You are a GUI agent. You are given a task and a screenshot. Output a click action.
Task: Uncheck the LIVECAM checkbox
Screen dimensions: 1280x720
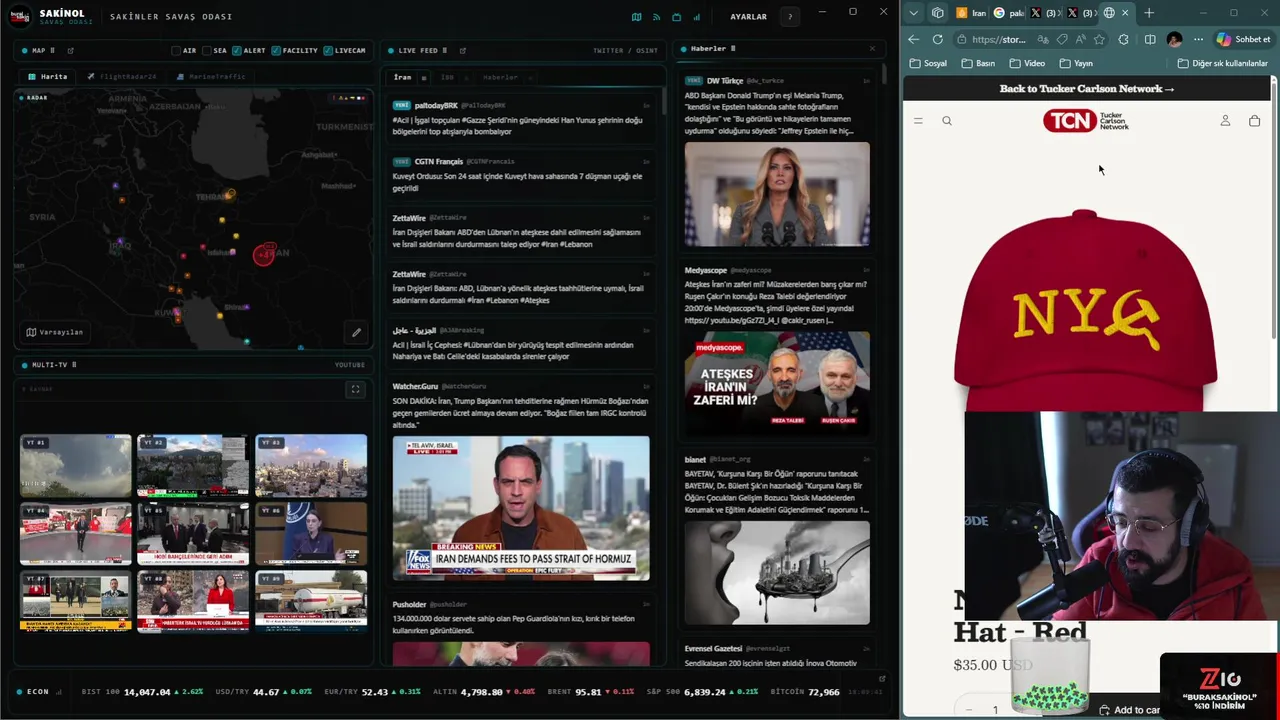coord(328,50)
